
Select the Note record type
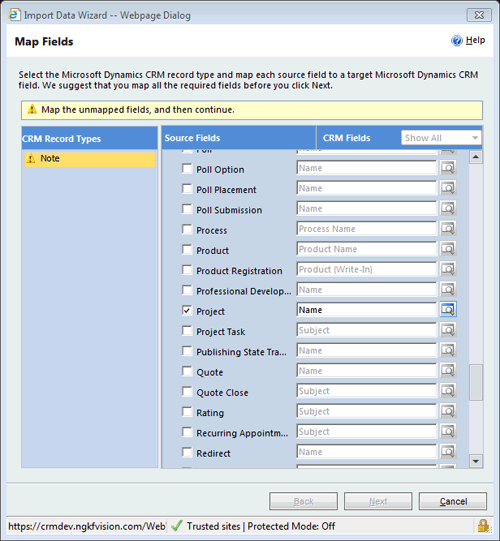pos(90,159)
